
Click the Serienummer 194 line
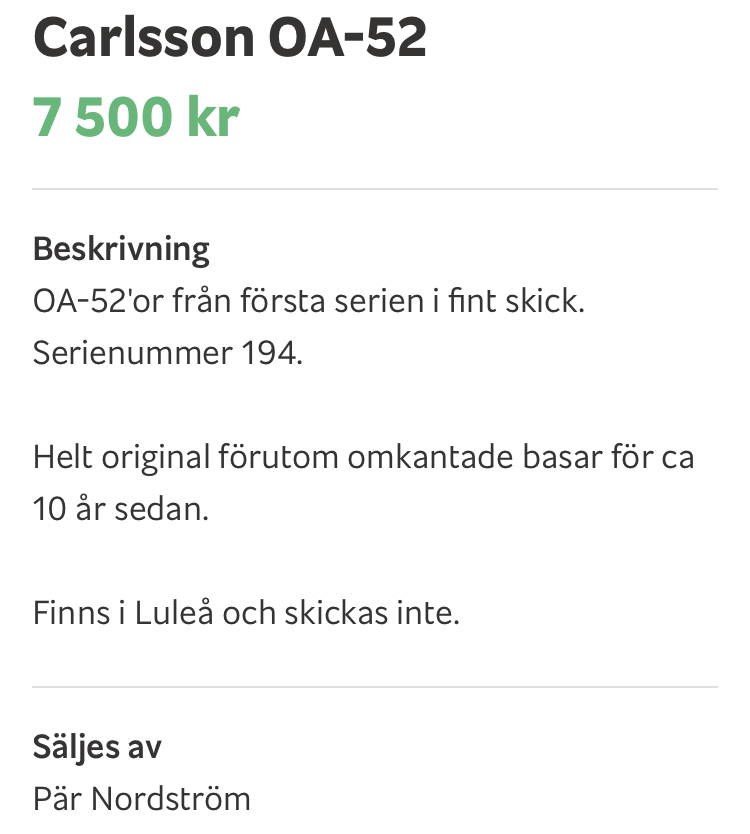tap(168, 352)
